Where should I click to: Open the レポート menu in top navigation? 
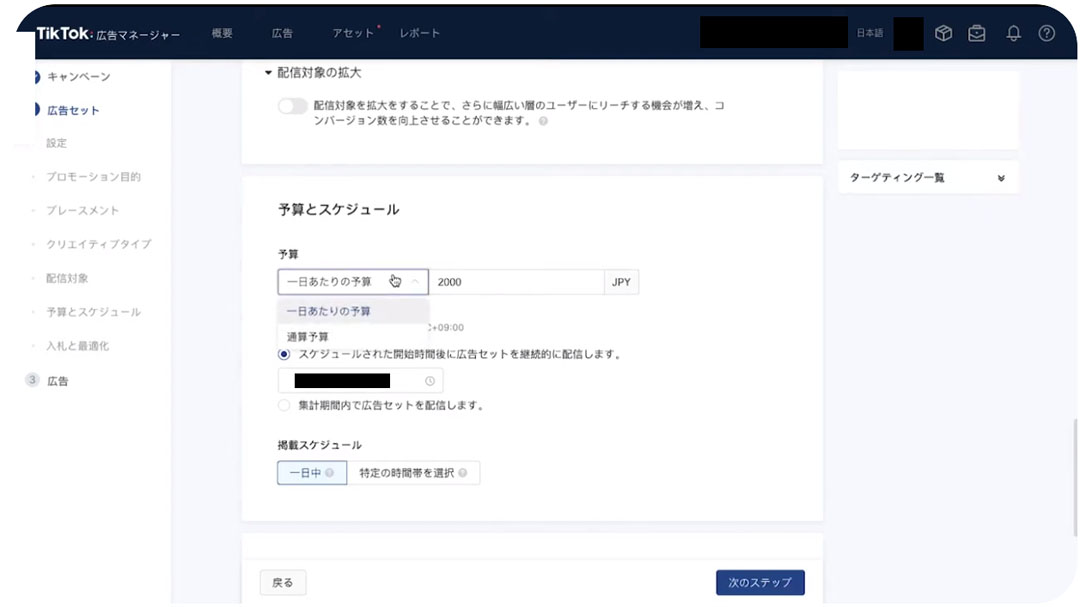(420, 33)
